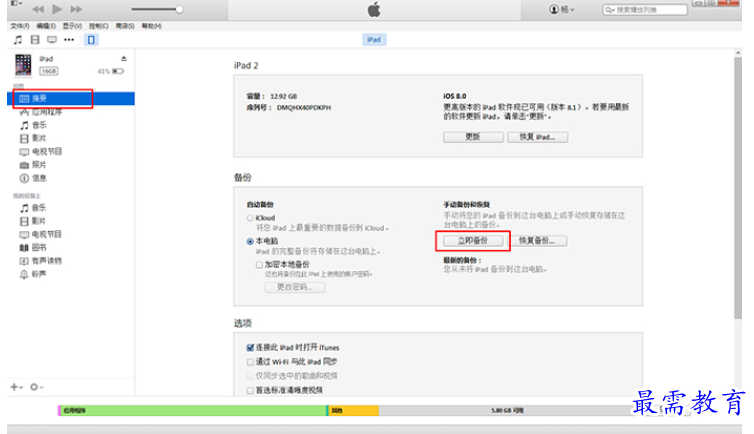This screenshot has width=754, height=434.
Task: Uncheck 连接此 iPad 时打开 iTunes
Action: point(250,347)
